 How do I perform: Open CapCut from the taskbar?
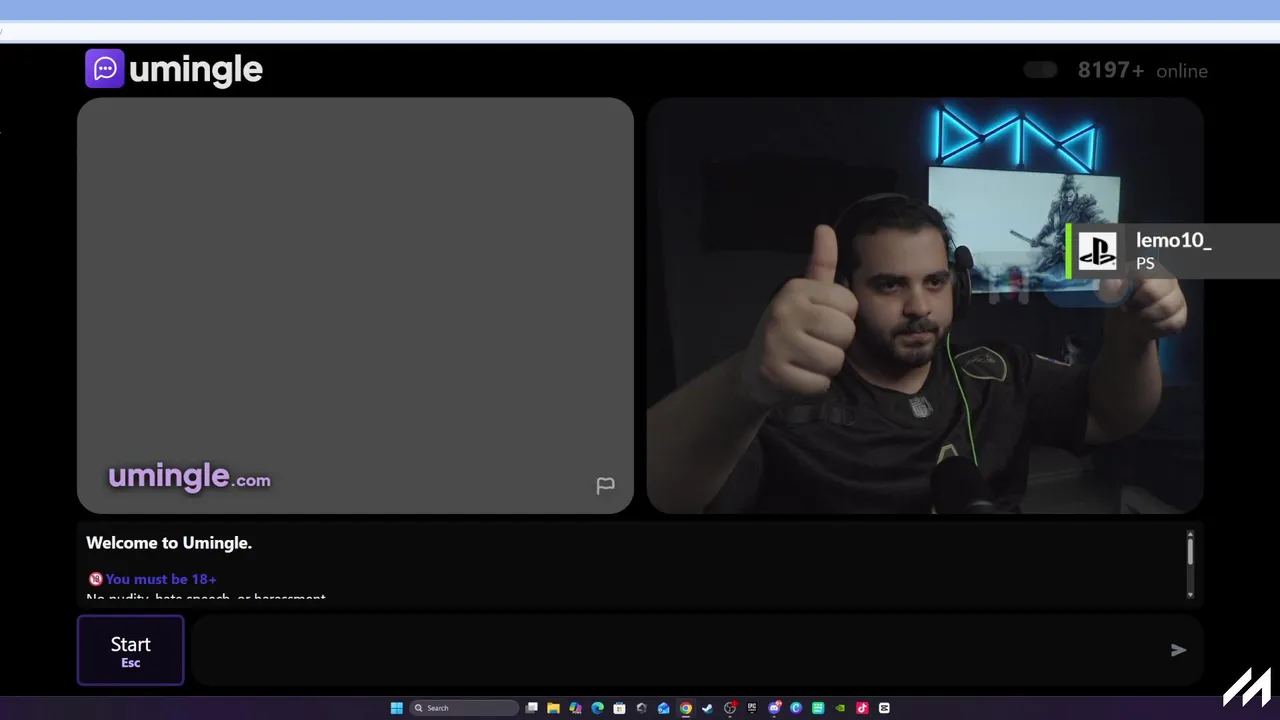[884, 708]
